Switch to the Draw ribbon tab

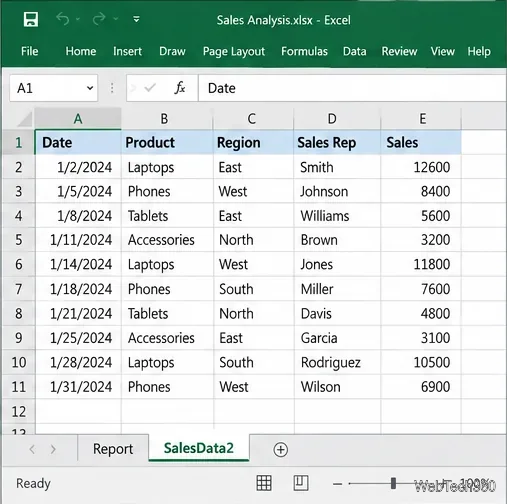172,51
